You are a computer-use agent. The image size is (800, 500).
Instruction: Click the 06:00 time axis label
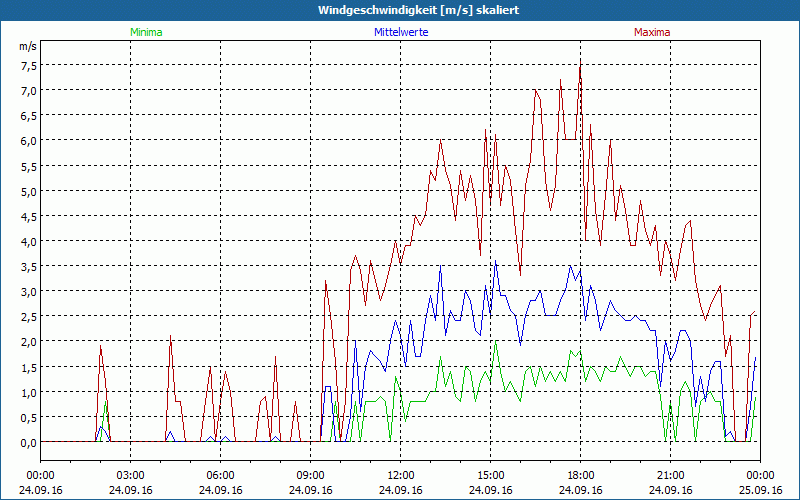coord(220,476)
